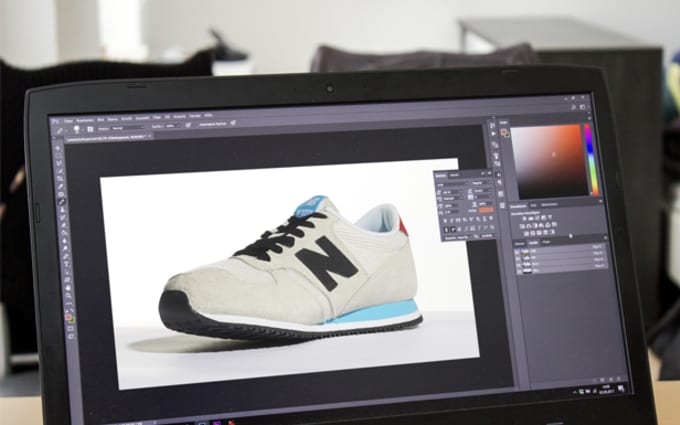Click the Screen Mode icon at the toolbox bottom
680x425 pixels.
click(71, 336)
